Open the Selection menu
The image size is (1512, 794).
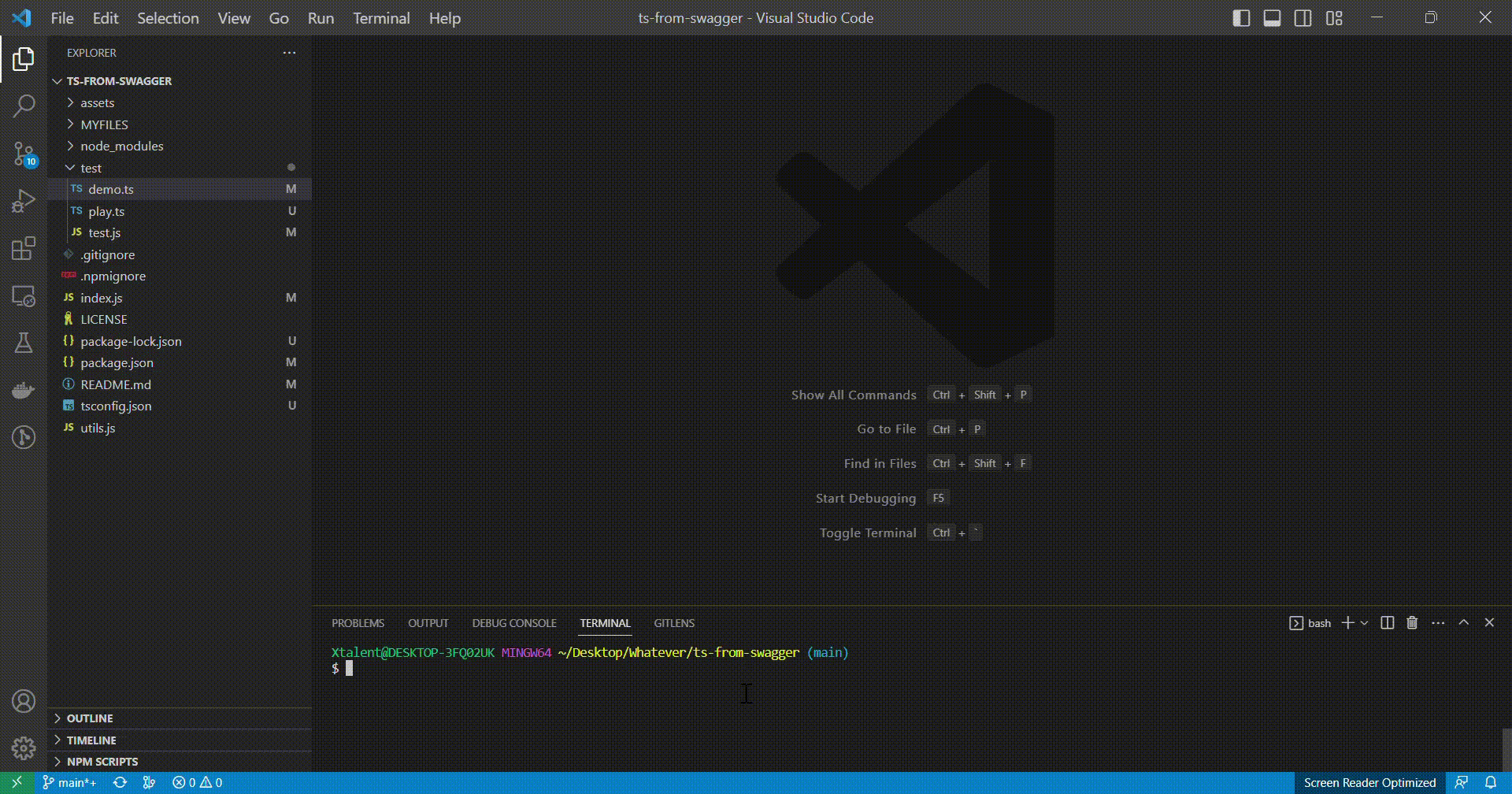168,18
